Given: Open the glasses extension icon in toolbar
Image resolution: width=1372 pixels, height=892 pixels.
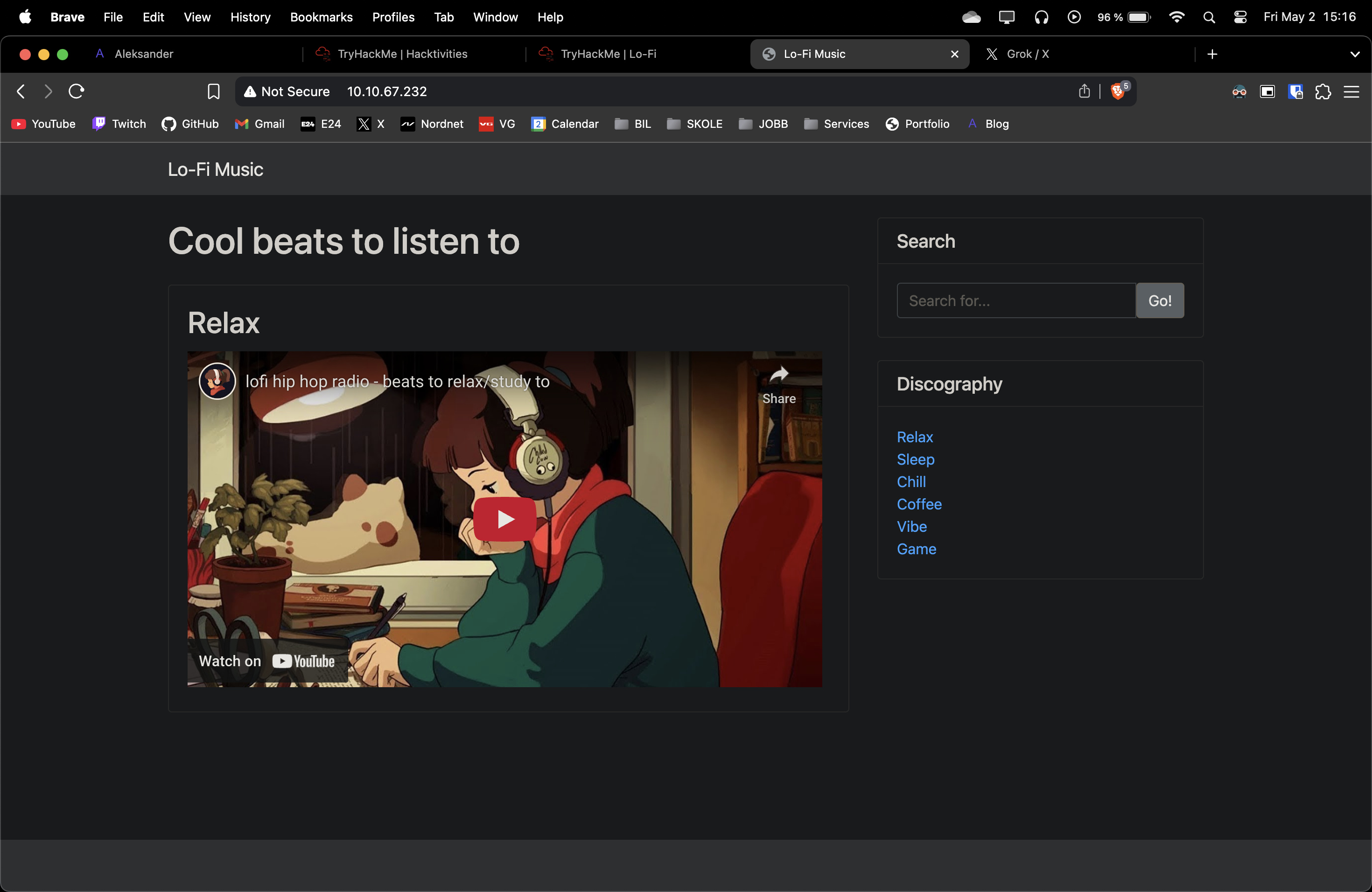Looking at the screenshot, I should tap(1239, 91).
